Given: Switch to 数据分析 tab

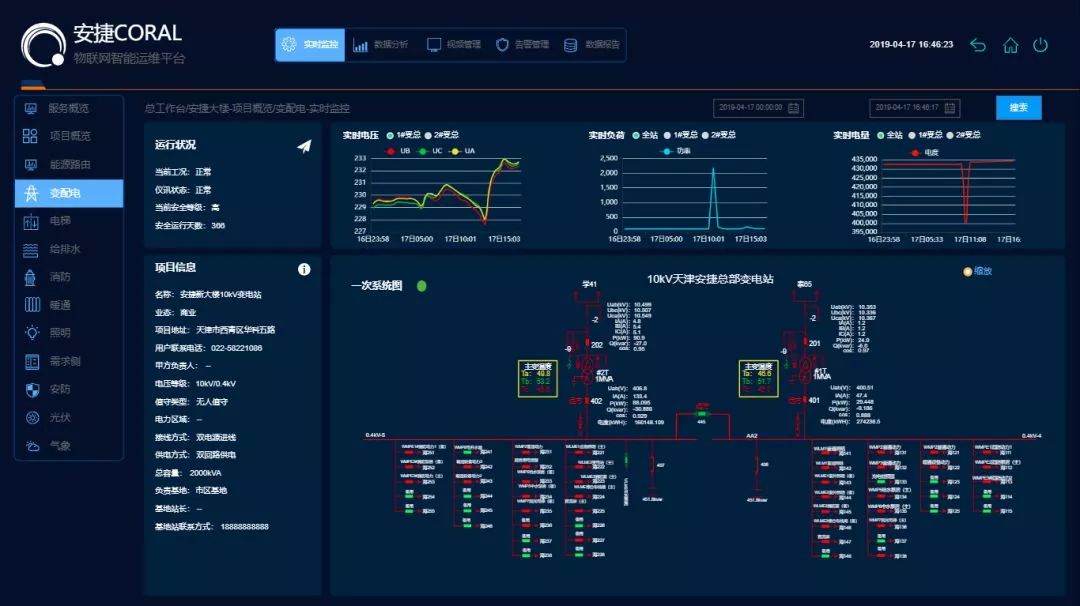Looking at the screenshot, I should (380, 45).
